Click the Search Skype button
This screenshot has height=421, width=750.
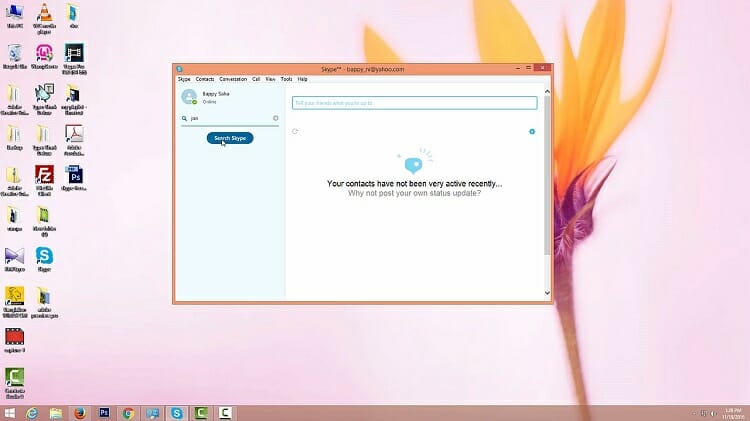(x=230, y=138)
